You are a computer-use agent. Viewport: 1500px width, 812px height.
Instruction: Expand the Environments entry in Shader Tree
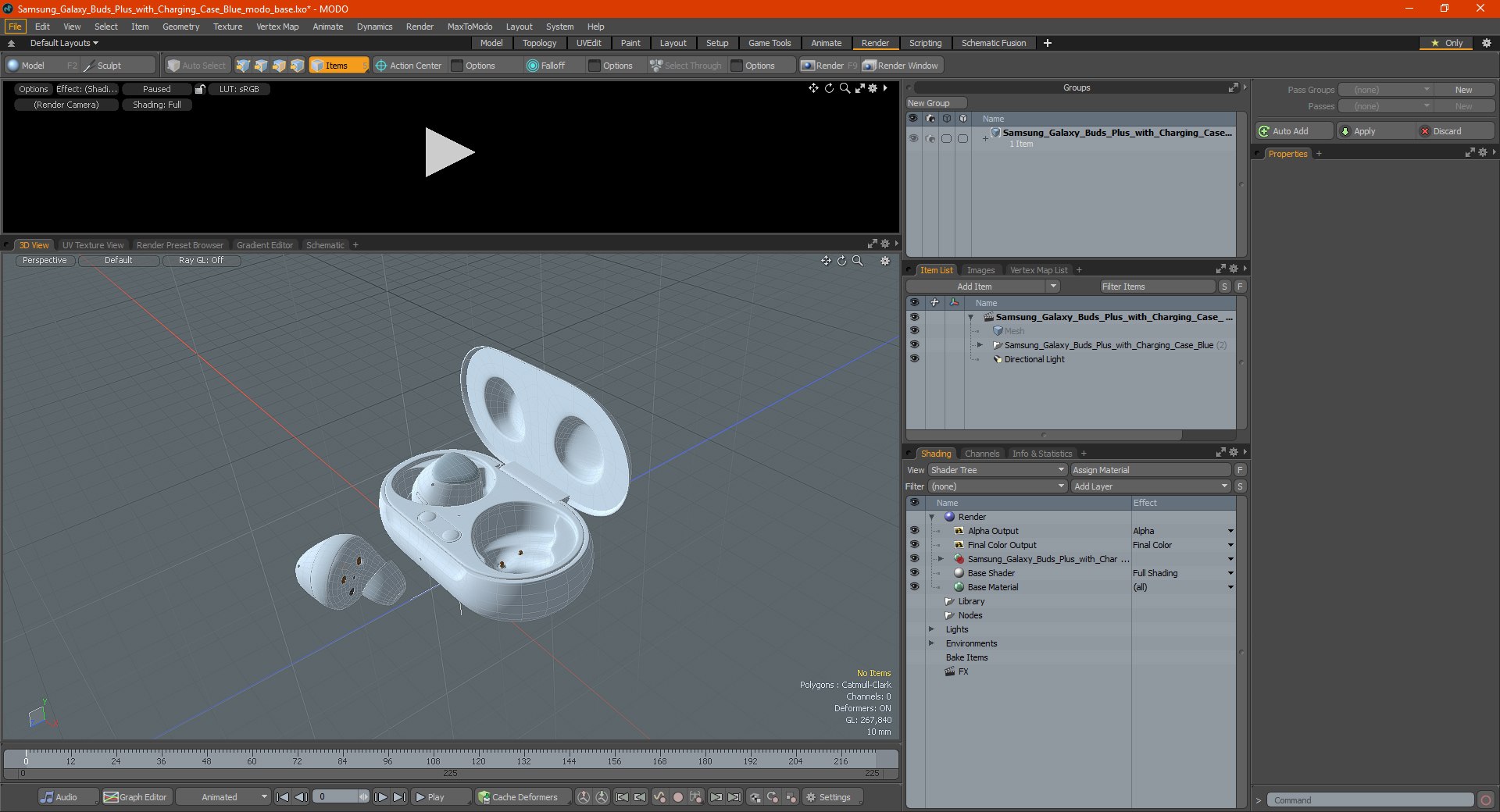(x=931, y=643)
